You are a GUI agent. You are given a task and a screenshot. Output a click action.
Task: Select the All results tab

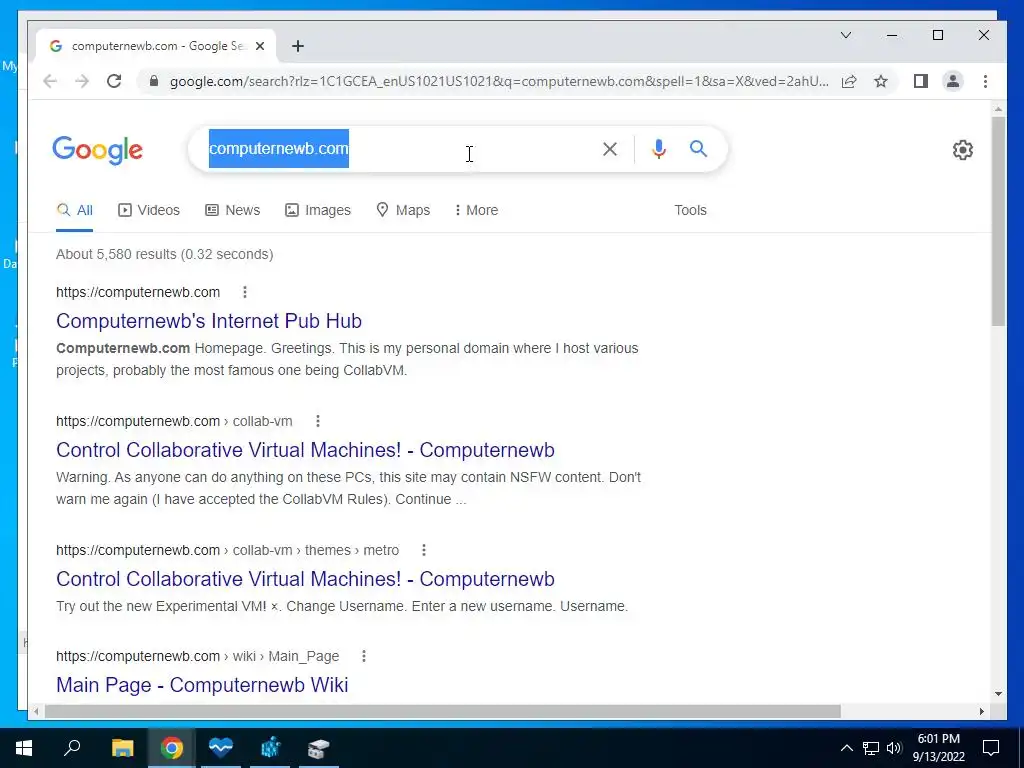(x=74, y=210)
